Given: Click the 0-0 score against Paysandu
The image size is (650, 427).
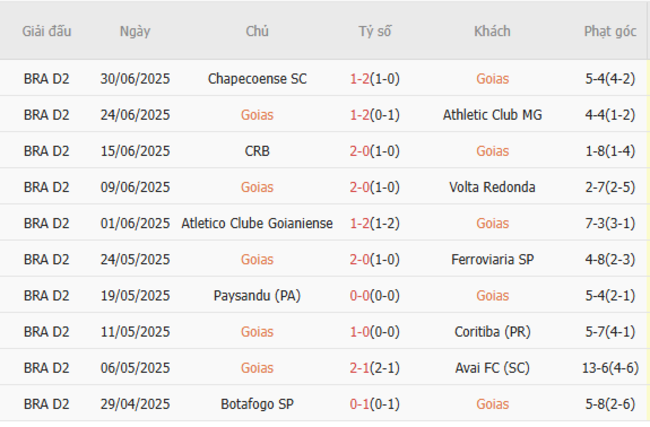Looking at the screenshot, I should 360,296.
